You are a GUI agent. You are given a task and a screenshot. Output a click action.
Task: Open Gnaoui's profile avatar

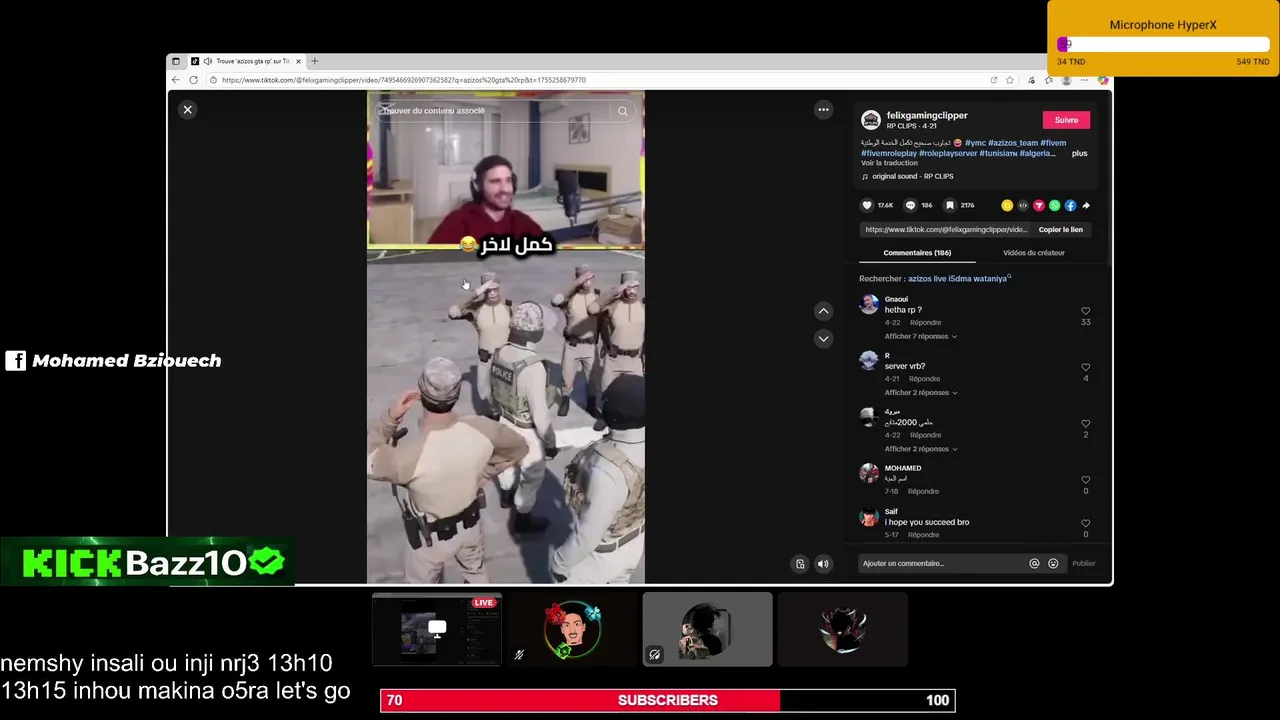pos(869,304)
